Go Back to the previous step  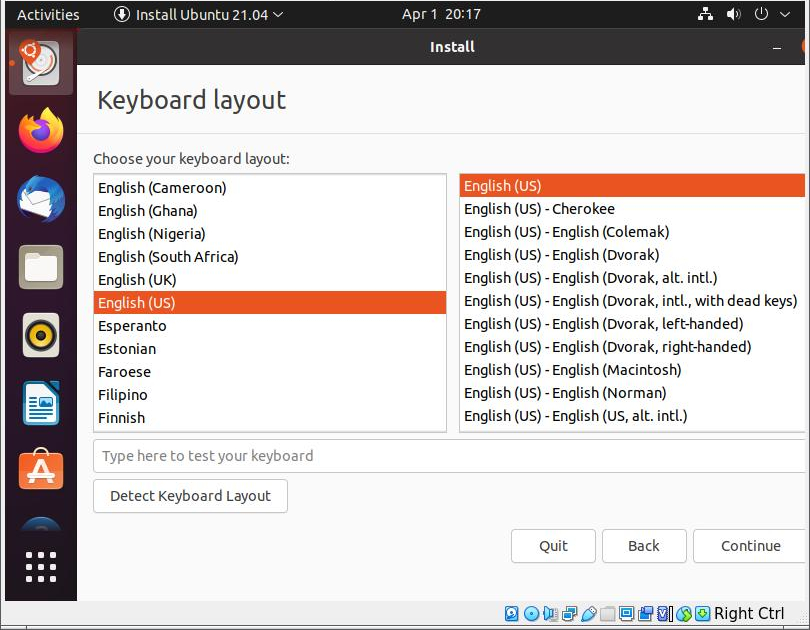point(643,546)
